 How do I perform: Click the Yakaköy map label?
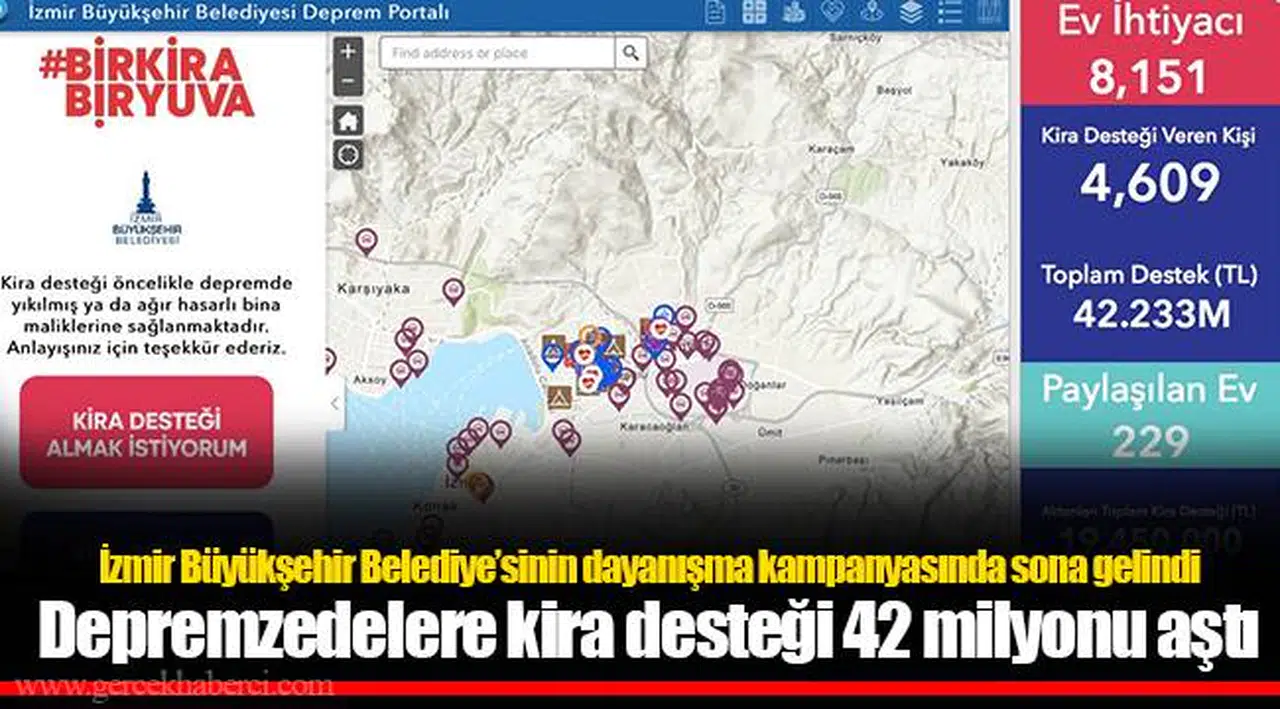[x=962, y=160]
